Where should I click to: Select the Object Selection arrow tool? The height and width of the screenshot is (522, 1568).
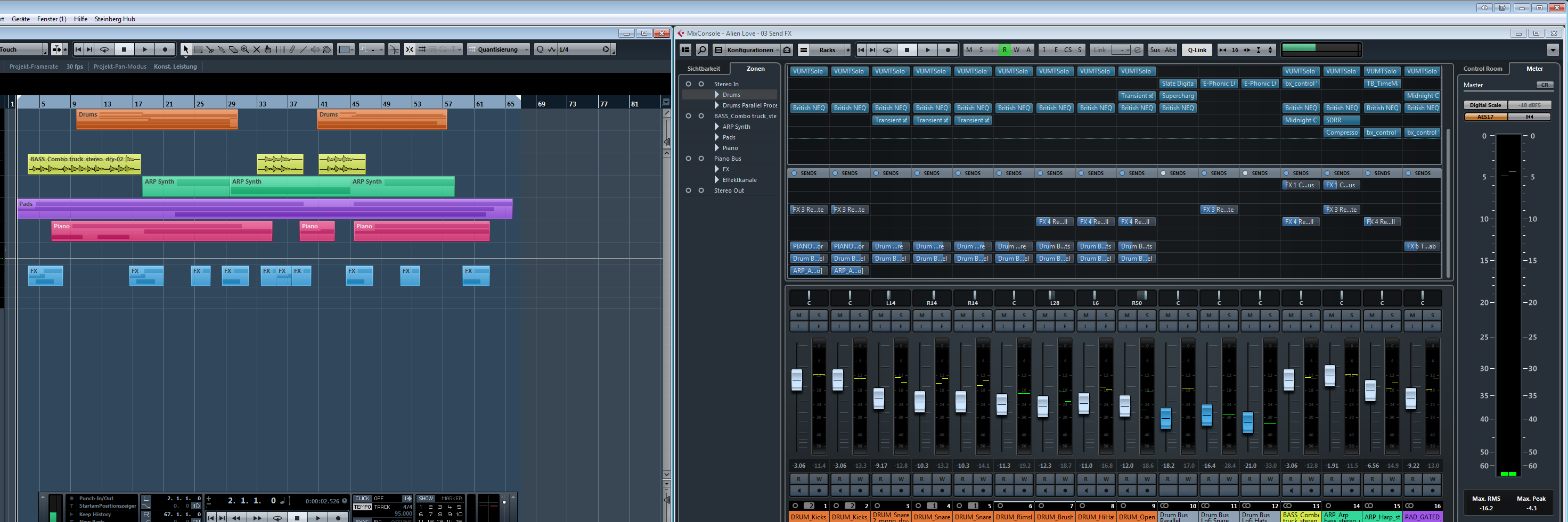(186, 49)
